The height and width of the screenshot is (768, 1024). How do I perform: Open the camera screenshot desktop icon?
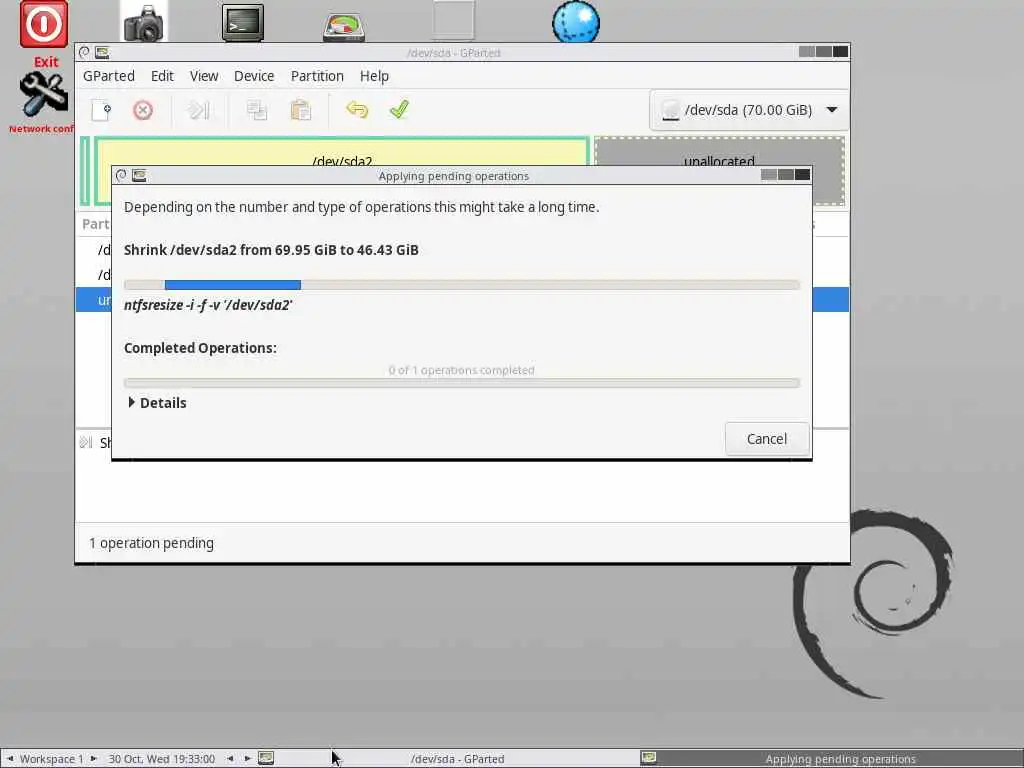click(144, 23)
